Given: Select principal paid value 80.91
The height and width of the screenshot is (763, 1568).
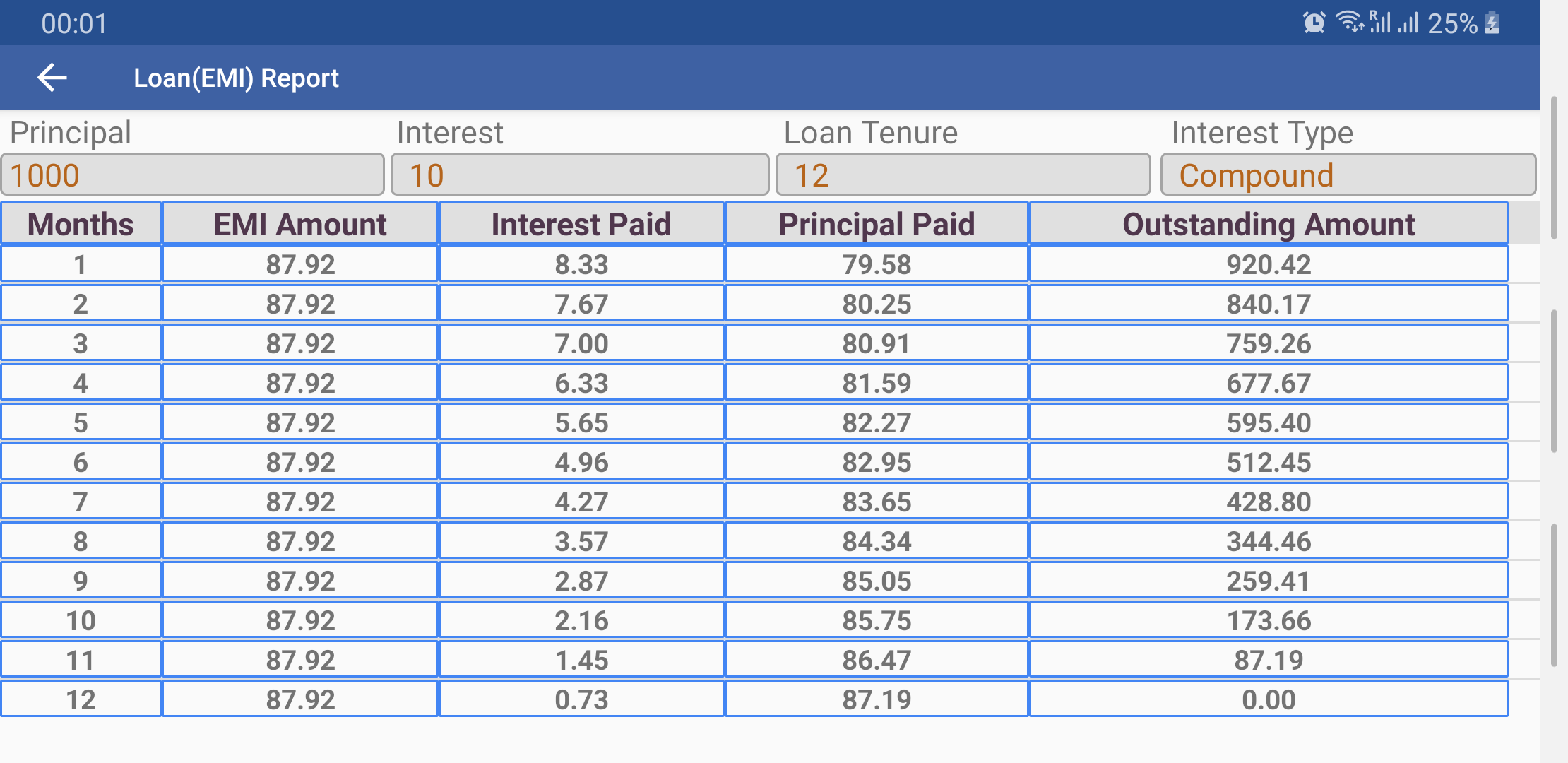Looking at the screenshot, I should (x=877, y=343).
